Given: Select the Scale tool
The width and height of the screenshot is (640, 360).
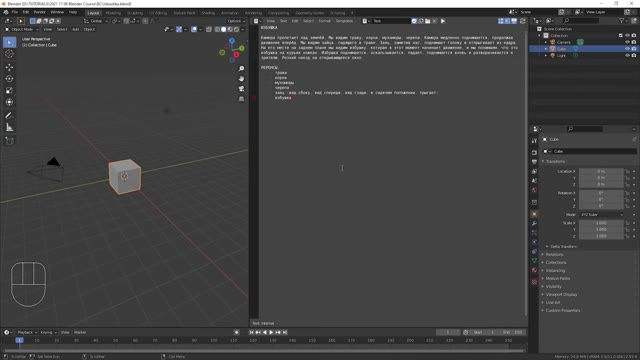Looking at the screenshot, I should point(9,91).
